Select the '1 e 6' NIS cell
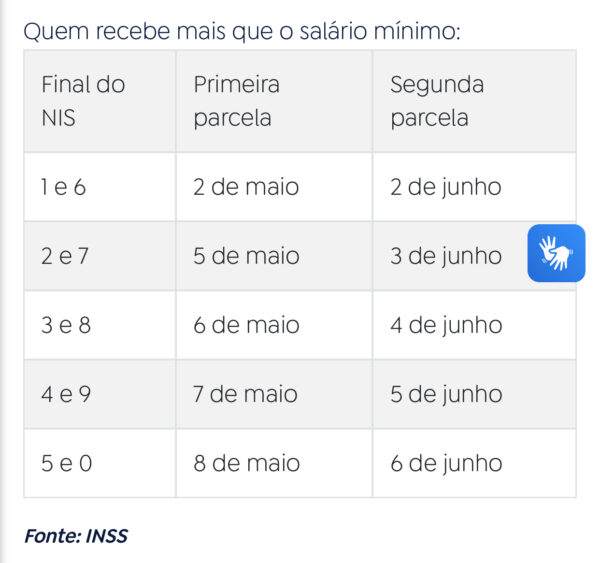 click(x=64, y=187)
